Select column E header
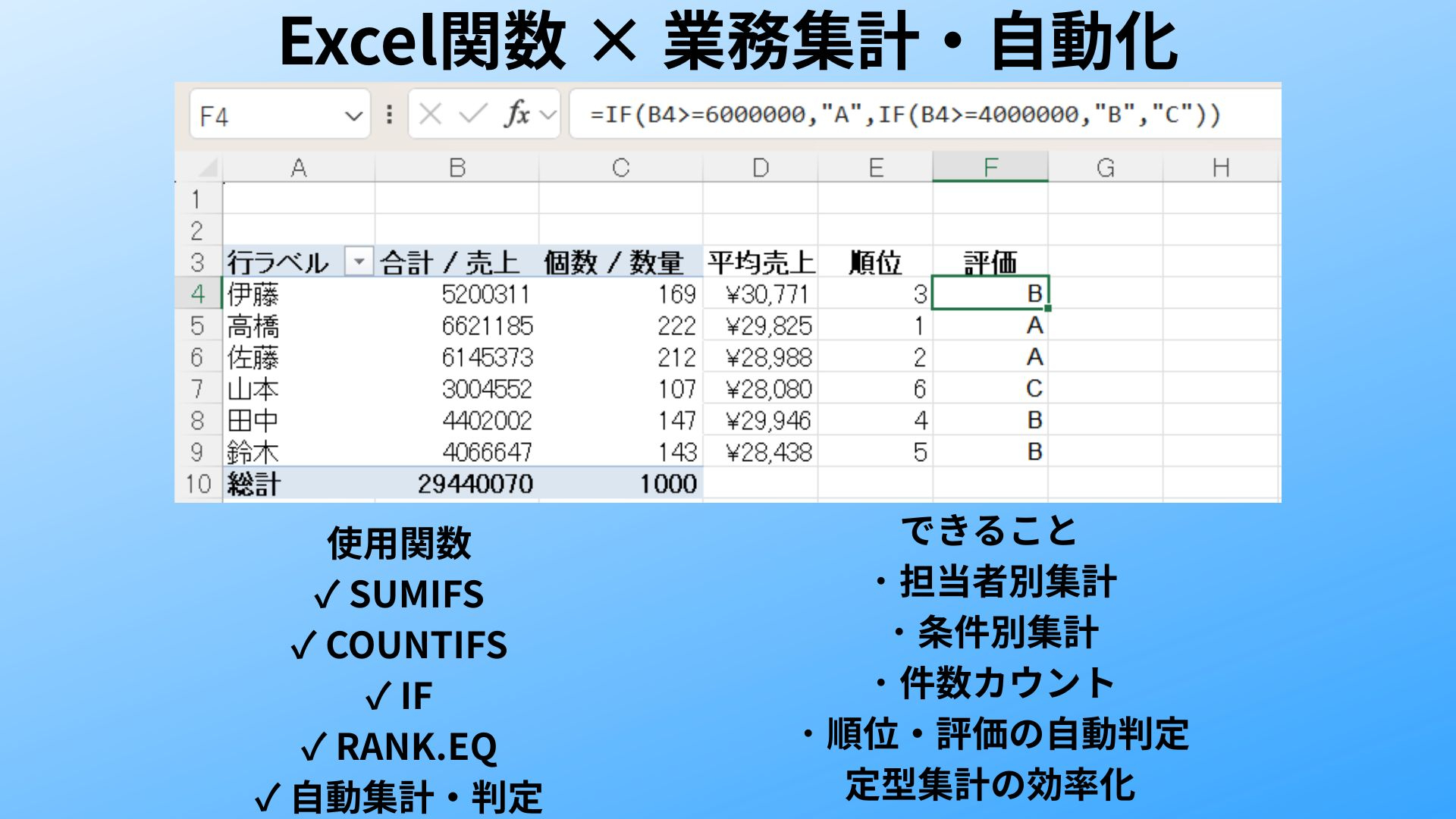The image size is (1456, 819). point(876,168)
